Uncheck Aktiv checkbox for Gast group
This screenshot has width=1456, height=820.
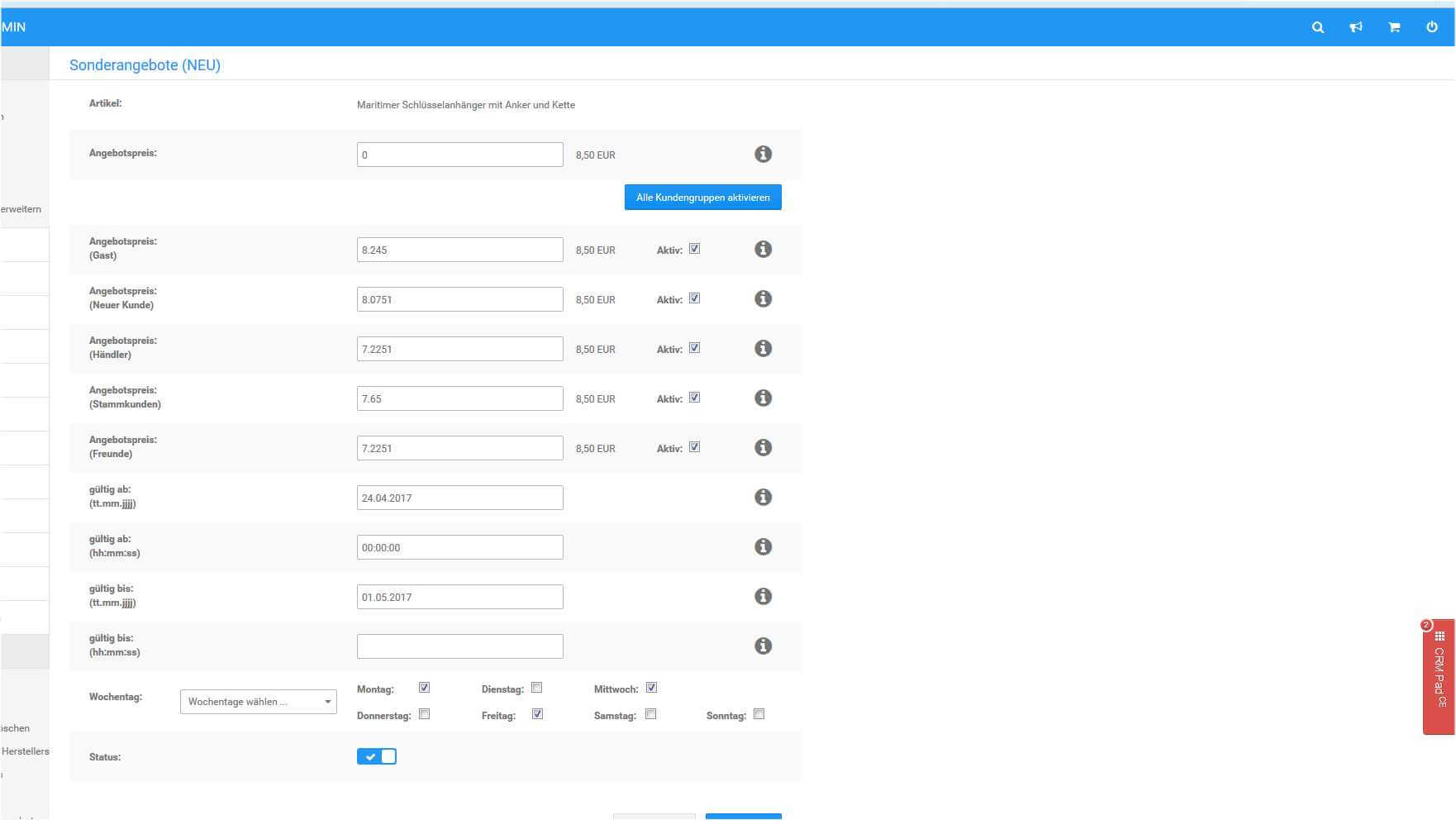(x=694, y=249)
